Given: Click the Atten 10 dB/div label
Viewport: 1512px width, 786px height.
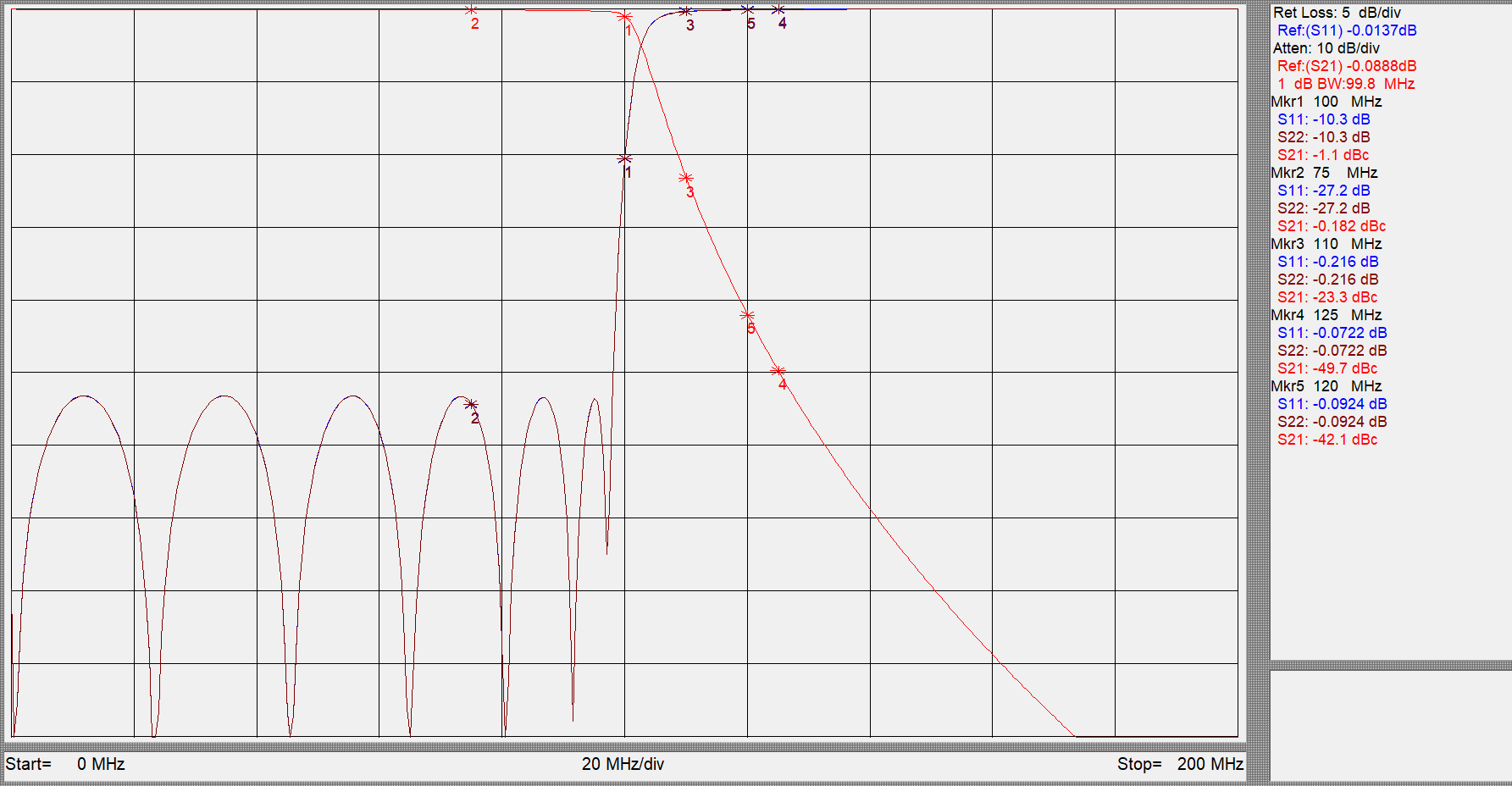Looking at the screenshot, I should click(1326, 48).
